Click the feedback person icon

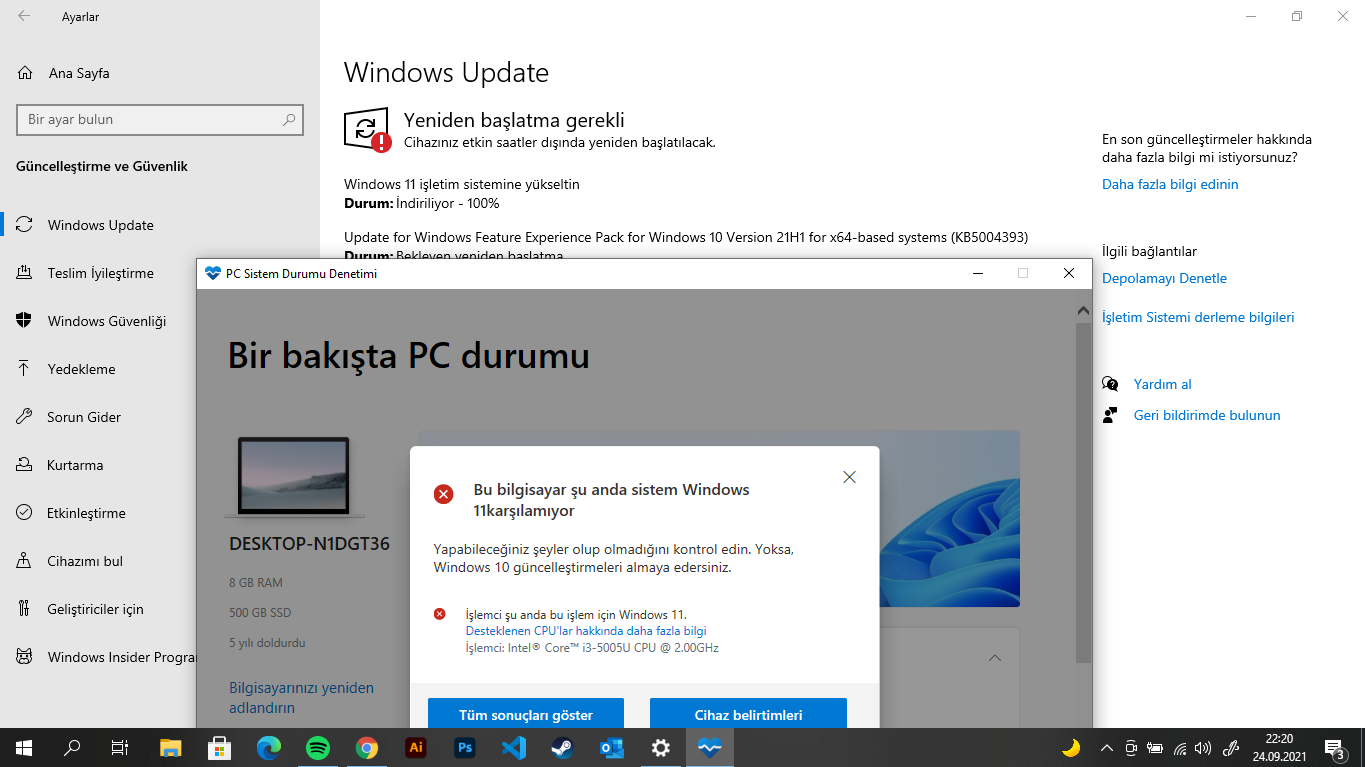[1110, 415]
